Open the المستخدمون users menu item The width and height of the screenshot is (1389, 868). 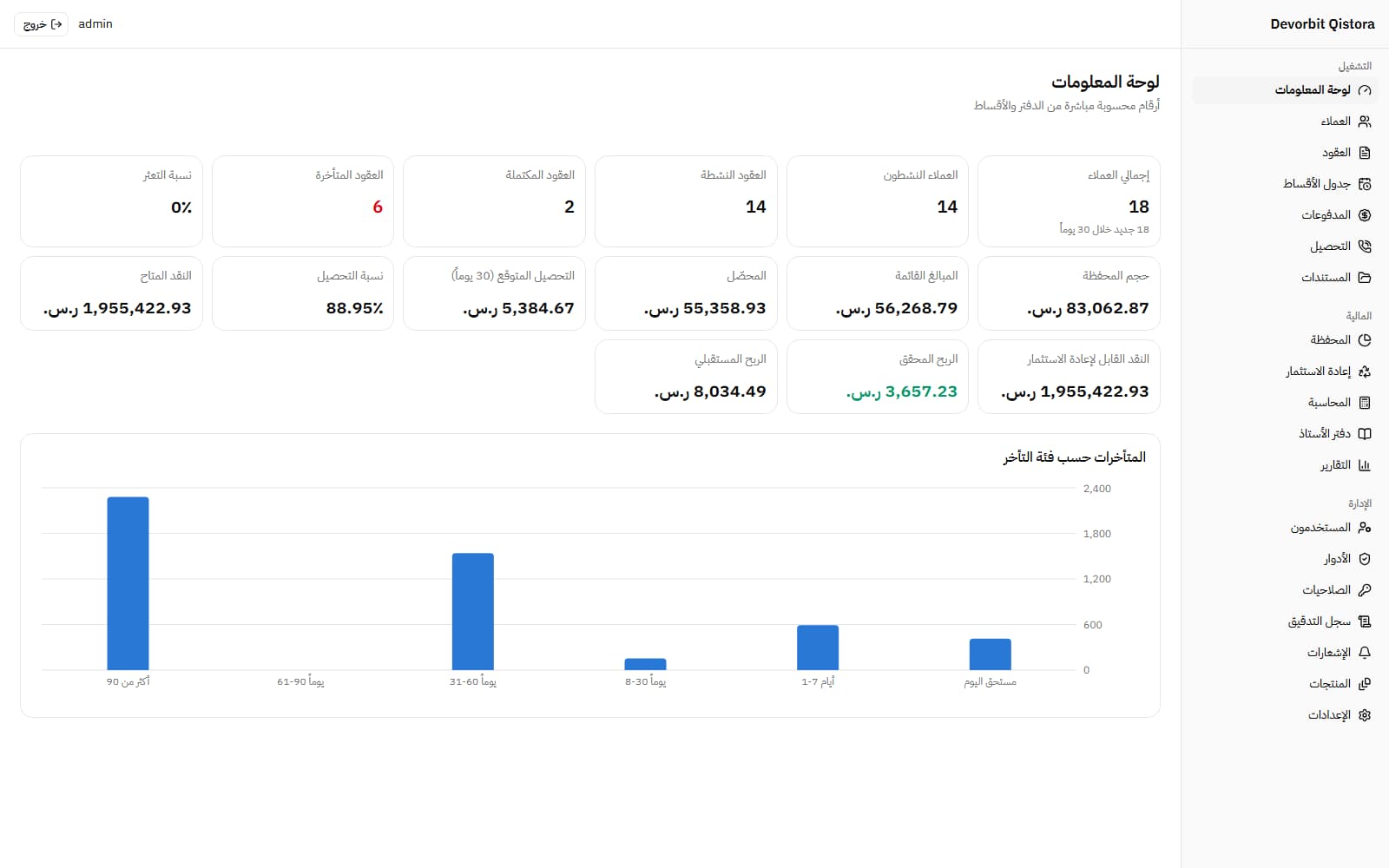tap(1285, 528)
